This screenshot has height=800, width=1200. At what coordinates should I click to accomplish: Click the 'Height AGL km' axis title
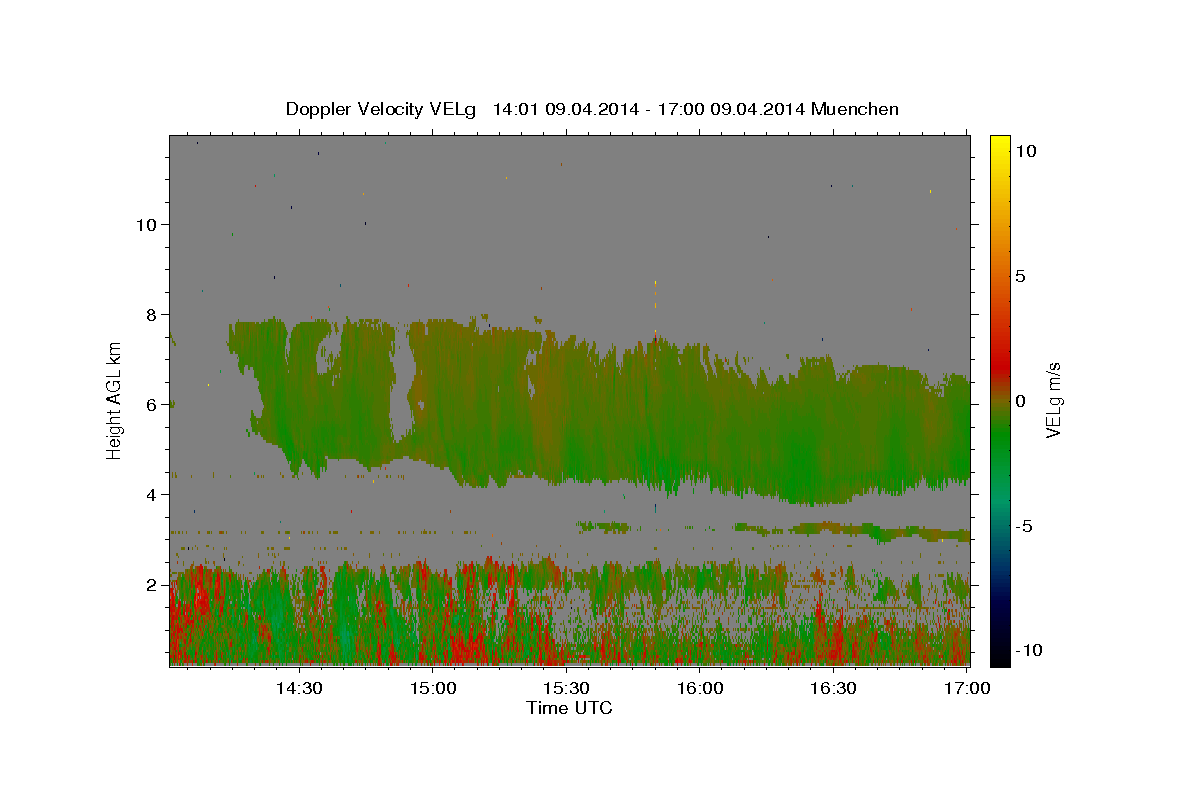(x=115, y=399)
